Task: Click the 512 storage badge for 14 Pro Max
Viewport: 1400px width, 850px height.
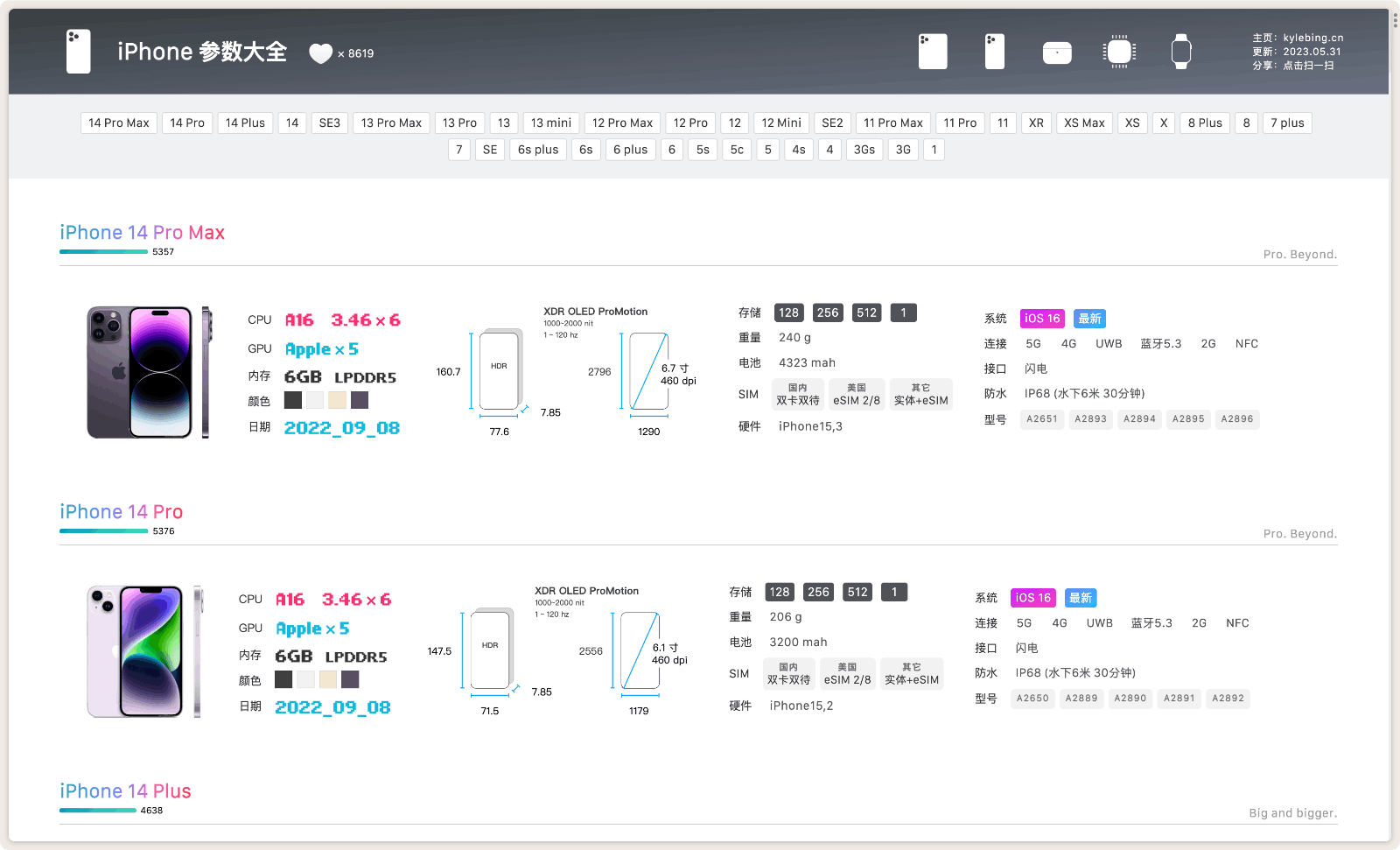Action: coord(867,313)
